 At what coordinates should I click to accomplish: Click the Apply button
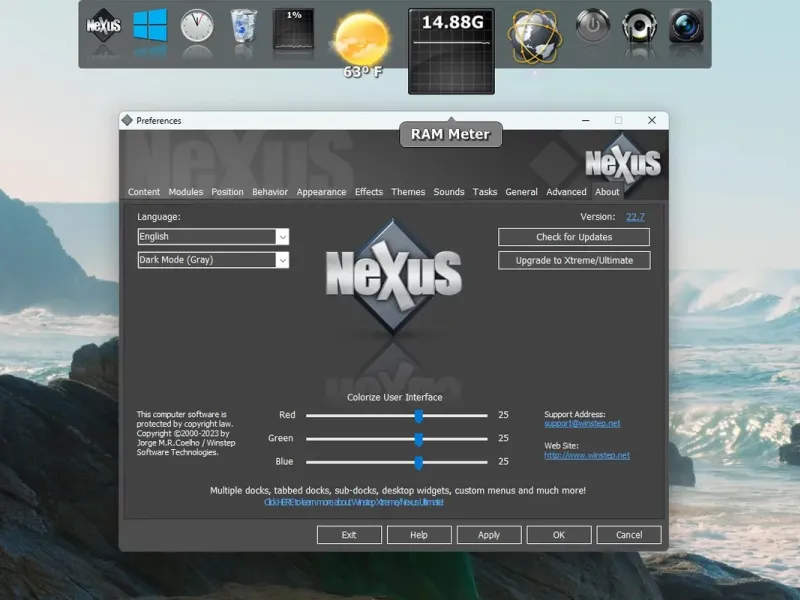[x=489, y=535]
